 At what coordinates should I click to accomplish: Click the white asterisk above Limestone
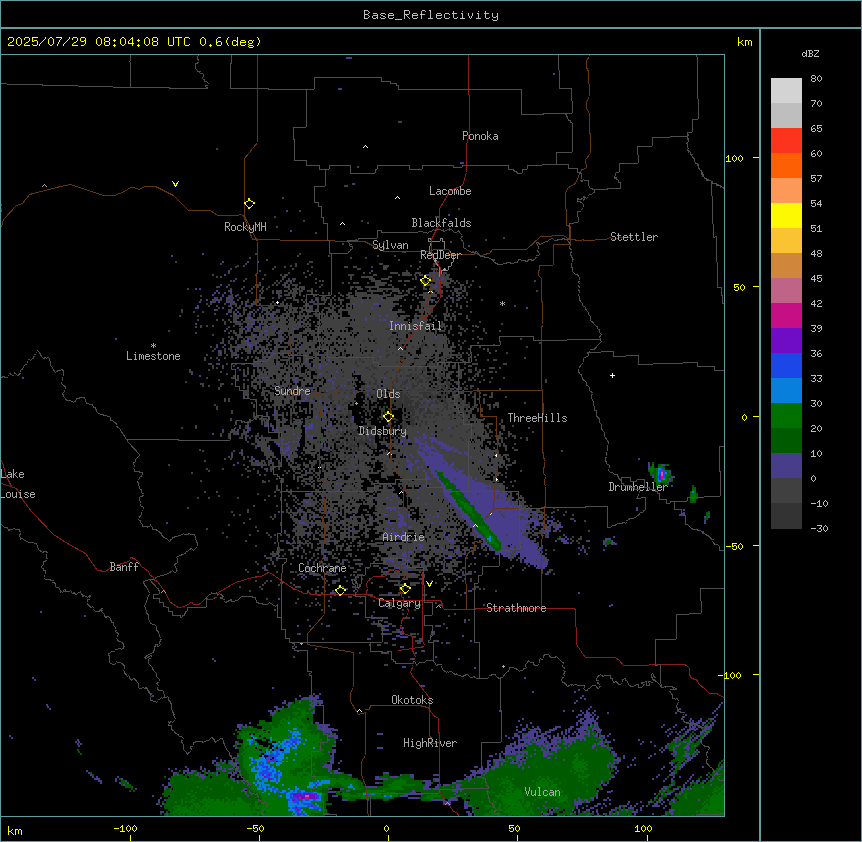(x=153, y=346)
